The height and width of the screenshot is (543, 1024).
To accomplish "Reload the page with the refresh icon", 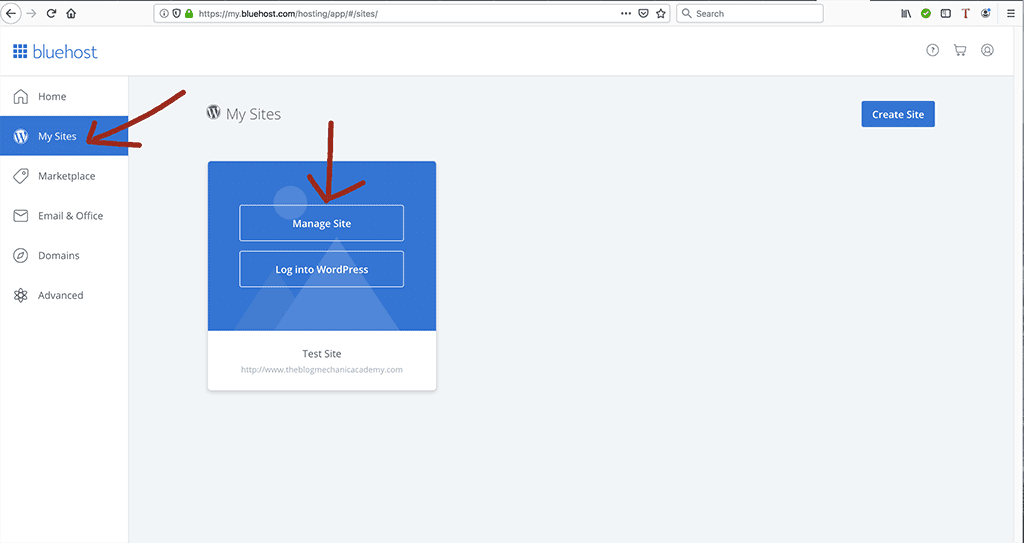I will (51, 14).
